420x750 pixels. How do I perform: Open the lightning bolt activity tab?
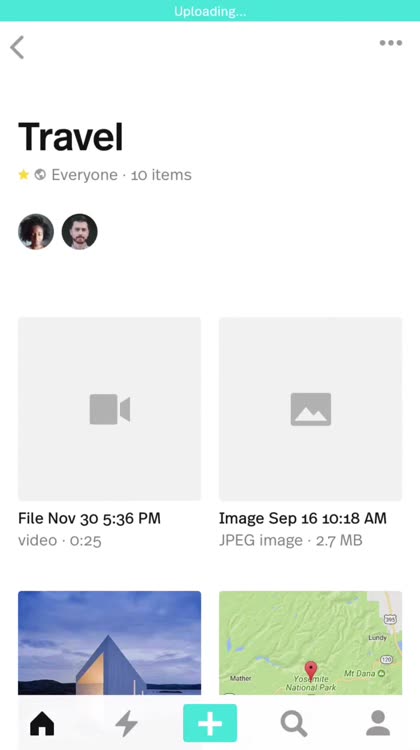[127, 723]
